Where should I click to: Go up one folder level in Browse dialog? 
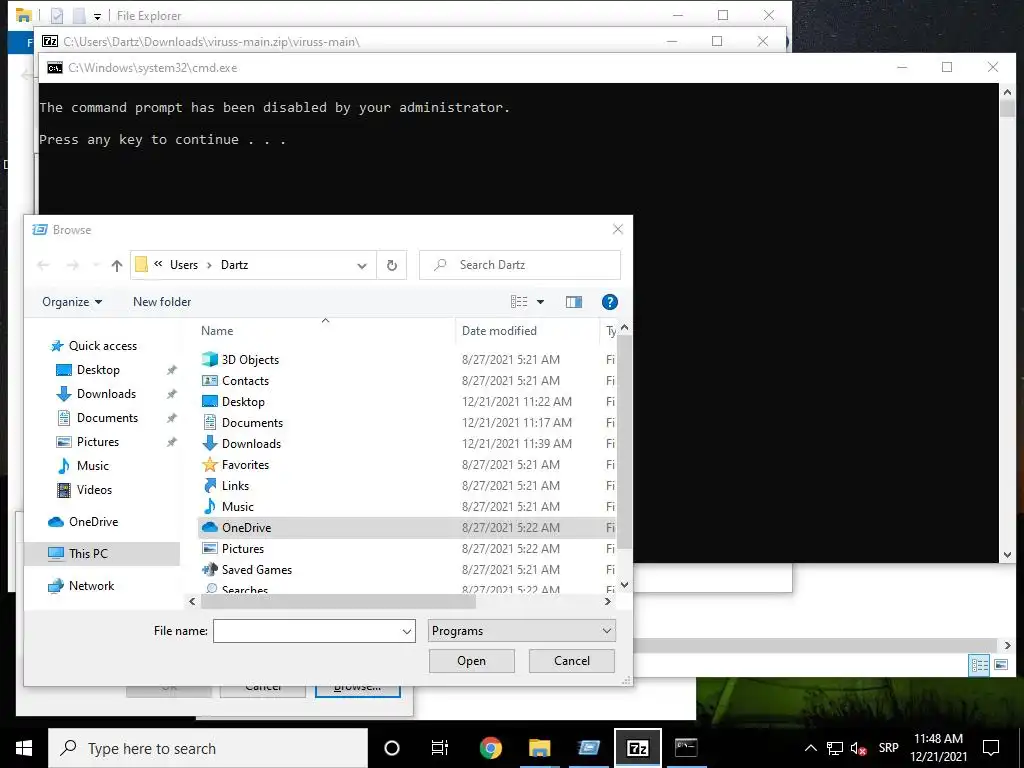117,265
